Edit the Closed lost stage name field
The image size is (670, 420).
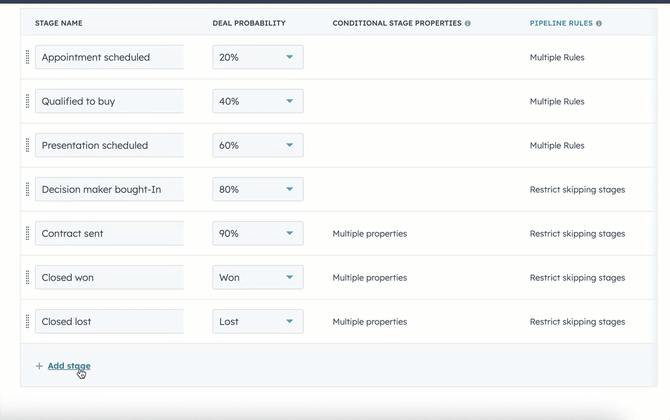(109, 322)
